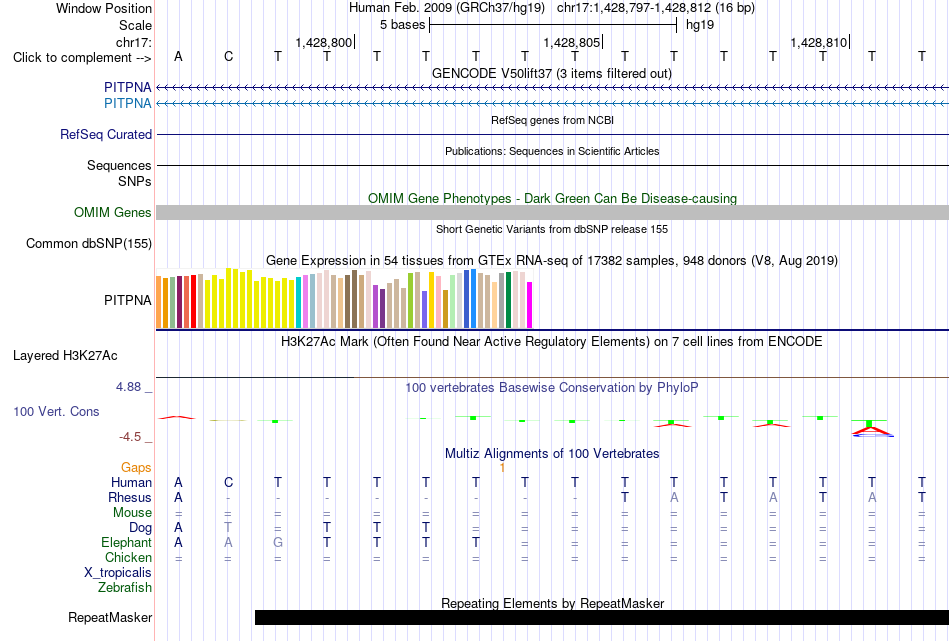950x641 pixels.
Task: Click the GTEx Gene Expression track title
Action: pyautogui.click(x=552, y=261)
